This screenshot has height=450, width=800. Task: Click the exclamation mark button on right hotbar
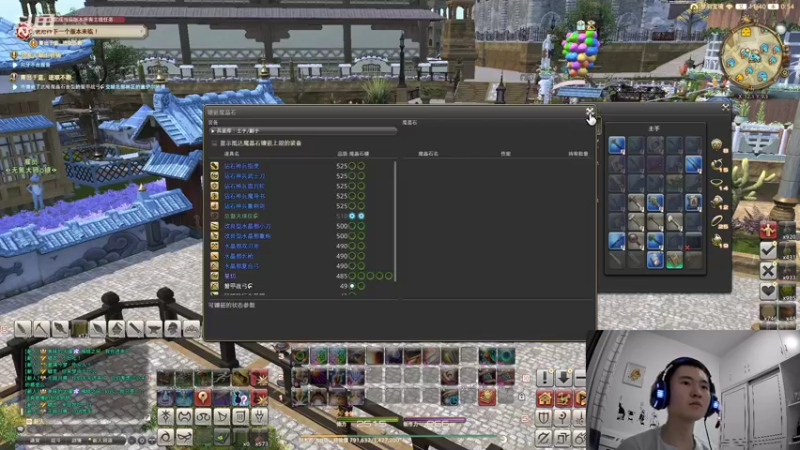pos(544,378)
